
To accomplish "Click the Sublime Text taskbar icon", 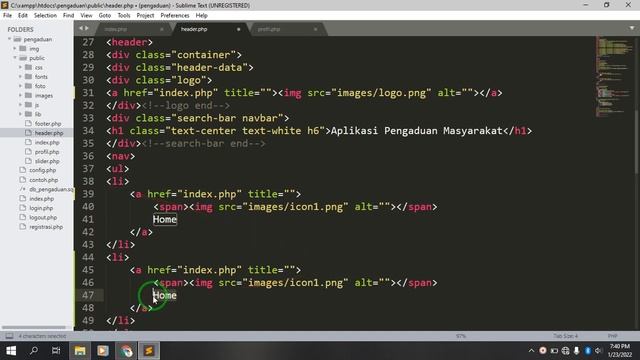I will [149, 351].
